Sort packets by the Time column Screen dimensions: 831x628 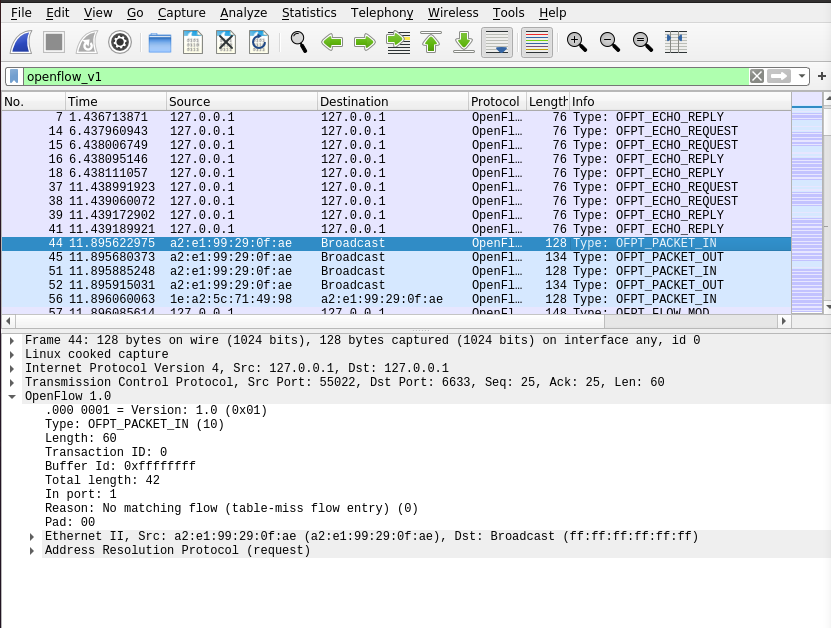tap(116, 101)
